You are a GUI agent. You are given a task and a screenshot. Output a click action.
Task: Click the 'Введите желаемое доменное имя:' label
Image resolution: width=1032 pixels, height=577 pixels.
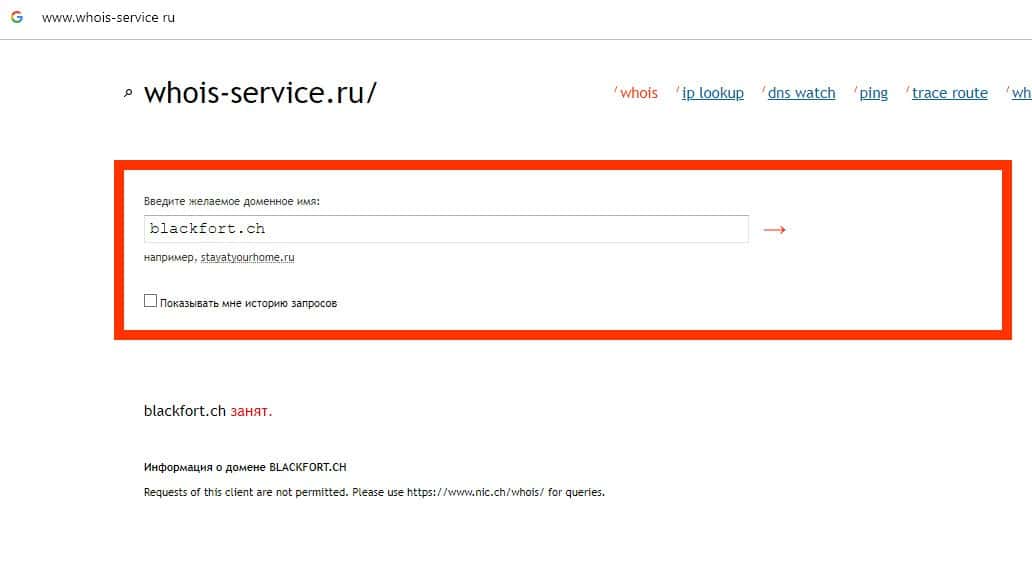(232, 201)
